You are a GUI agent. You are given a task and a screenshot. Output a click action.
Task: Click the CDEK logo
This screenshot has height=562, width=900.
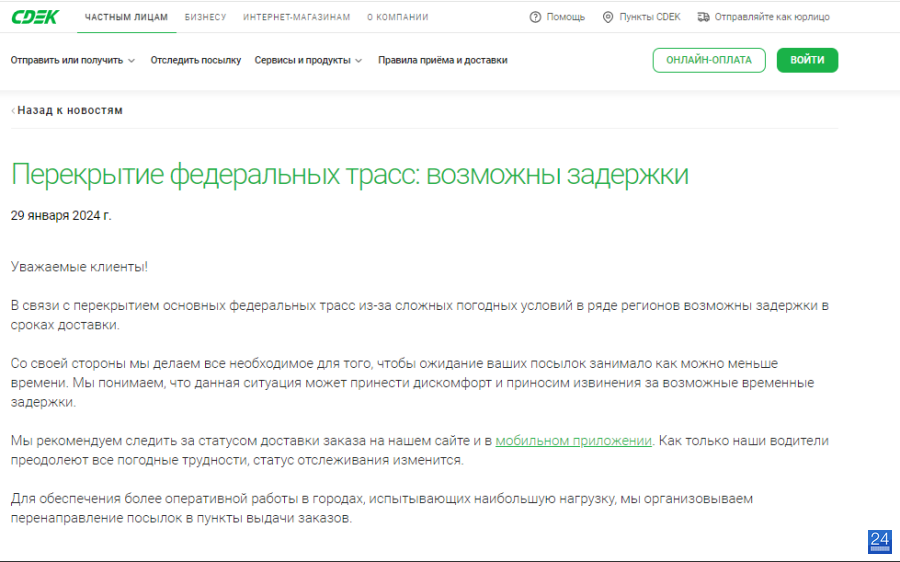point(35,17)
